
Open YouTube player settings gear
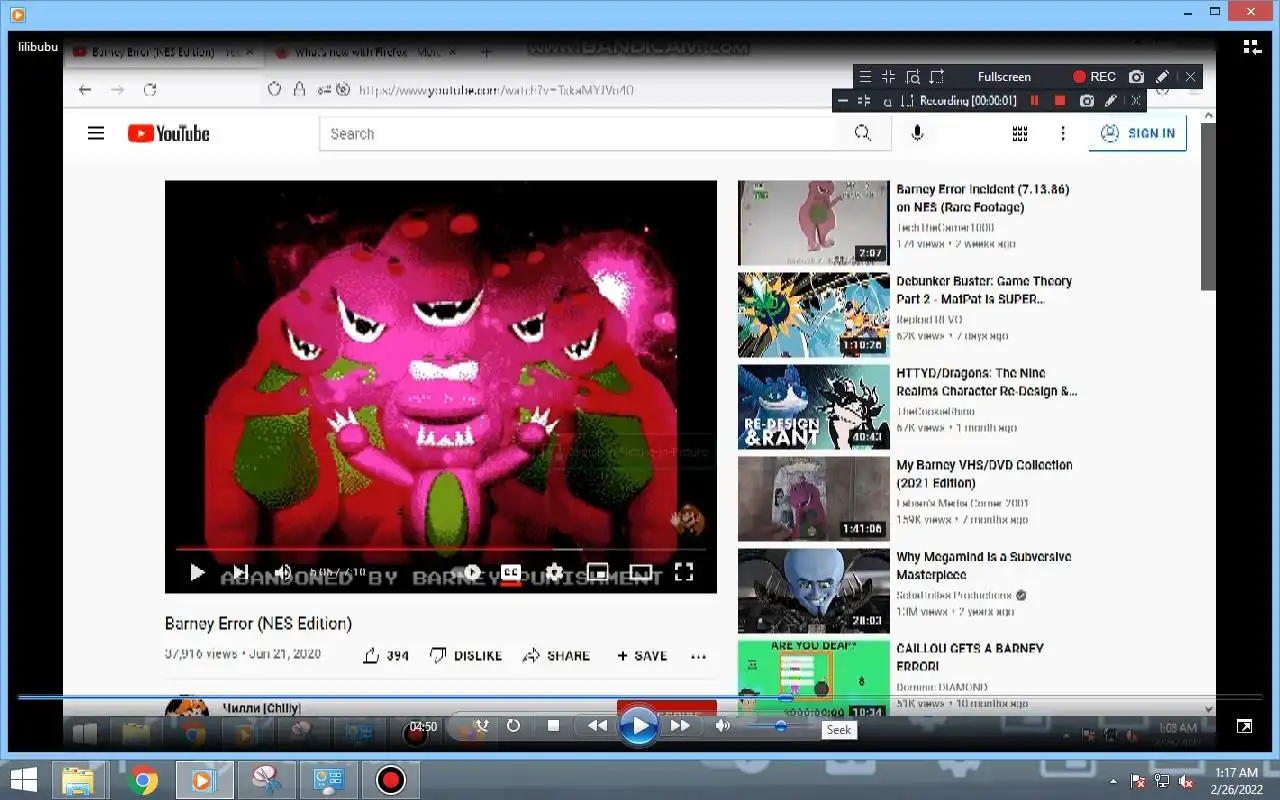[554, 573]
